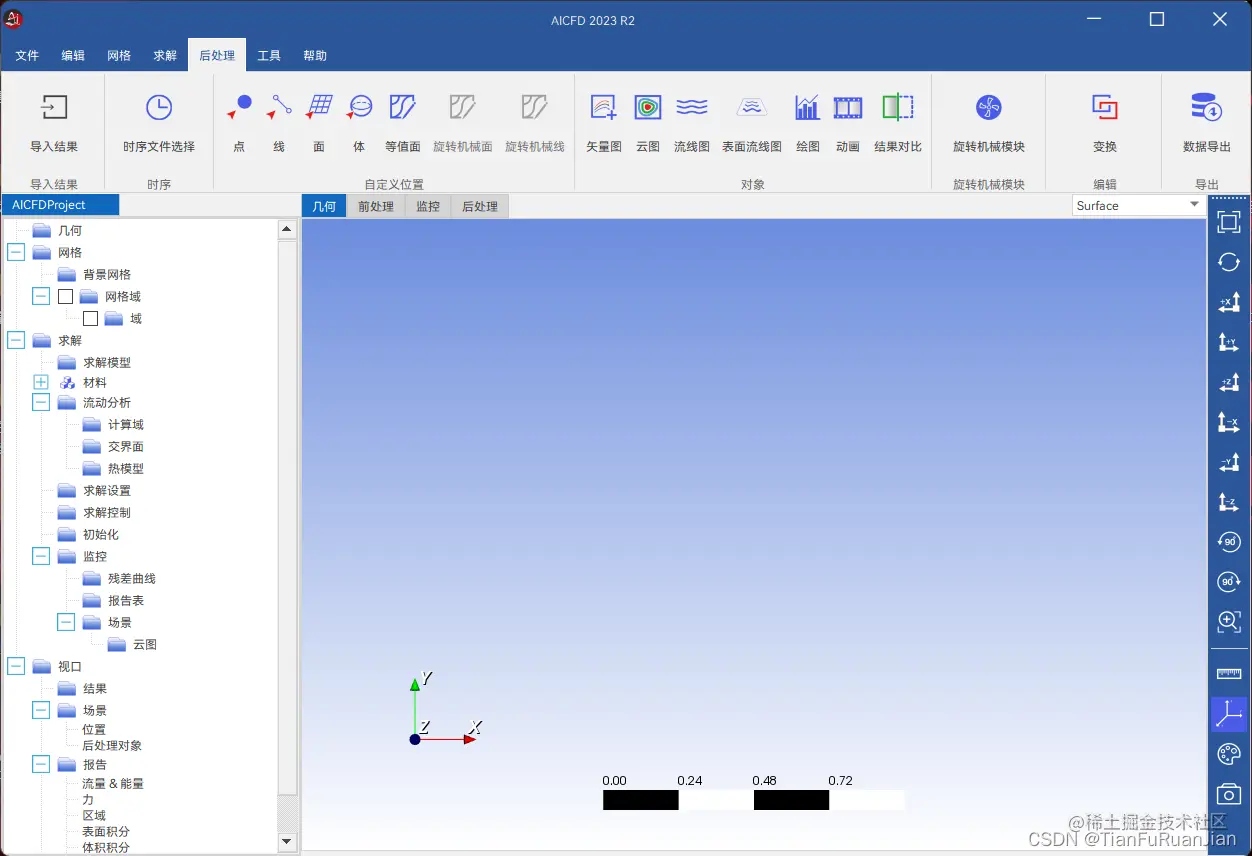Screen dimensions: 1252x856
Task: Open the 求解 menu tab
Action: pyautogui.click(x=165, y=56)
